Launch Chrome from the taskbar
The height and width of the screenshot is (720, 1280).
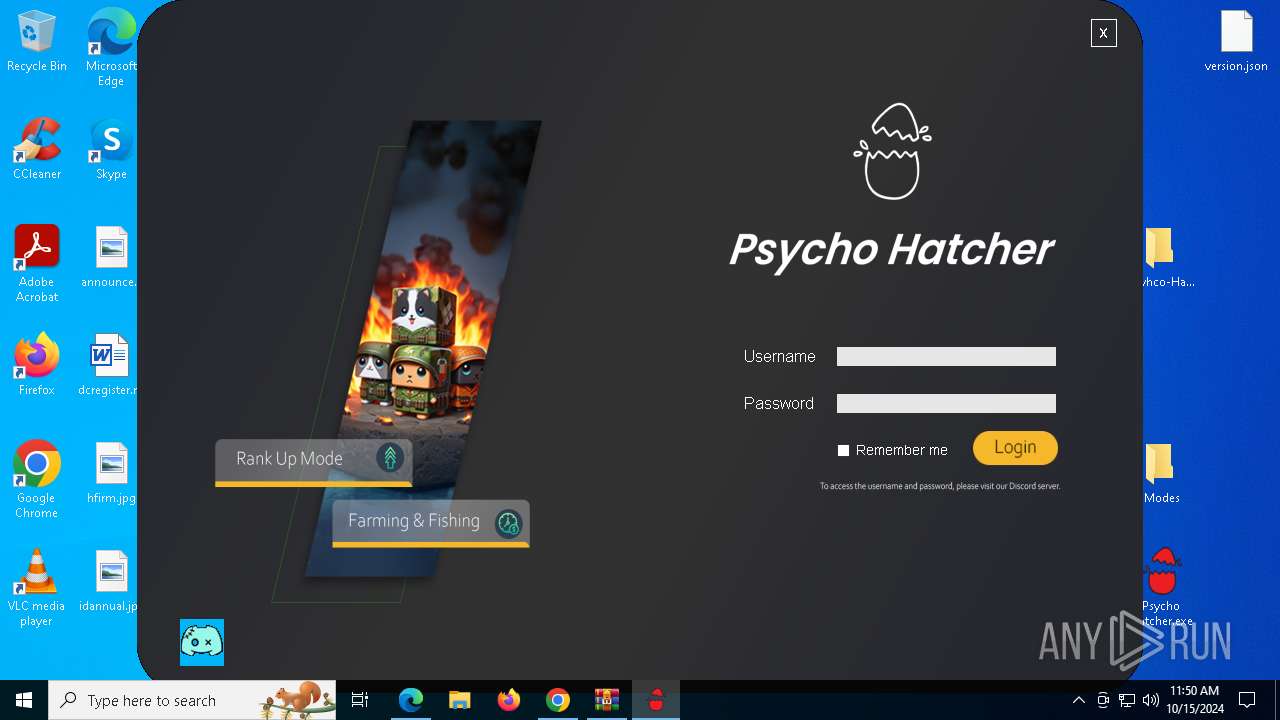pyautogui.click(x=558, y=700)
